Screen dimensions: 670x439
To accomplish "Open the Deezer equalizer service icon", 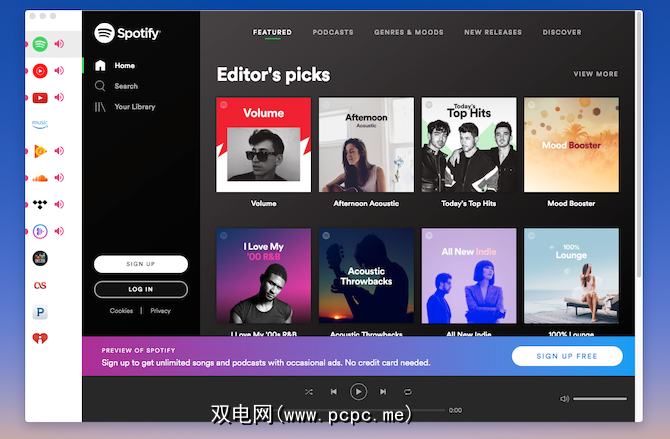I will 40,258.
